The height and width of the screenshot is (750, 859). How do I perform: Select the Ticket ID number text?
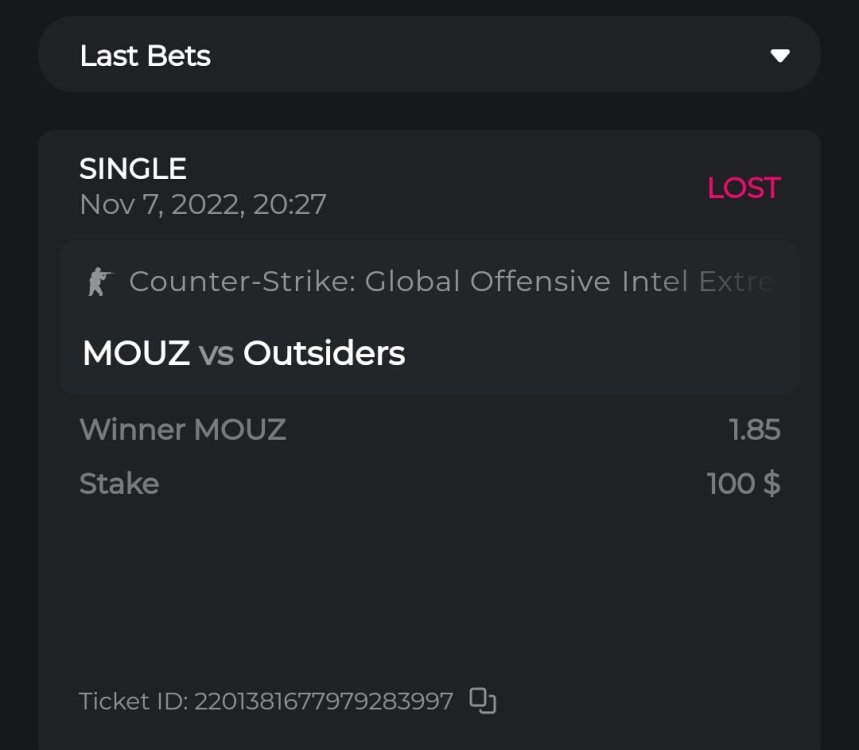(x=324, y=701)
